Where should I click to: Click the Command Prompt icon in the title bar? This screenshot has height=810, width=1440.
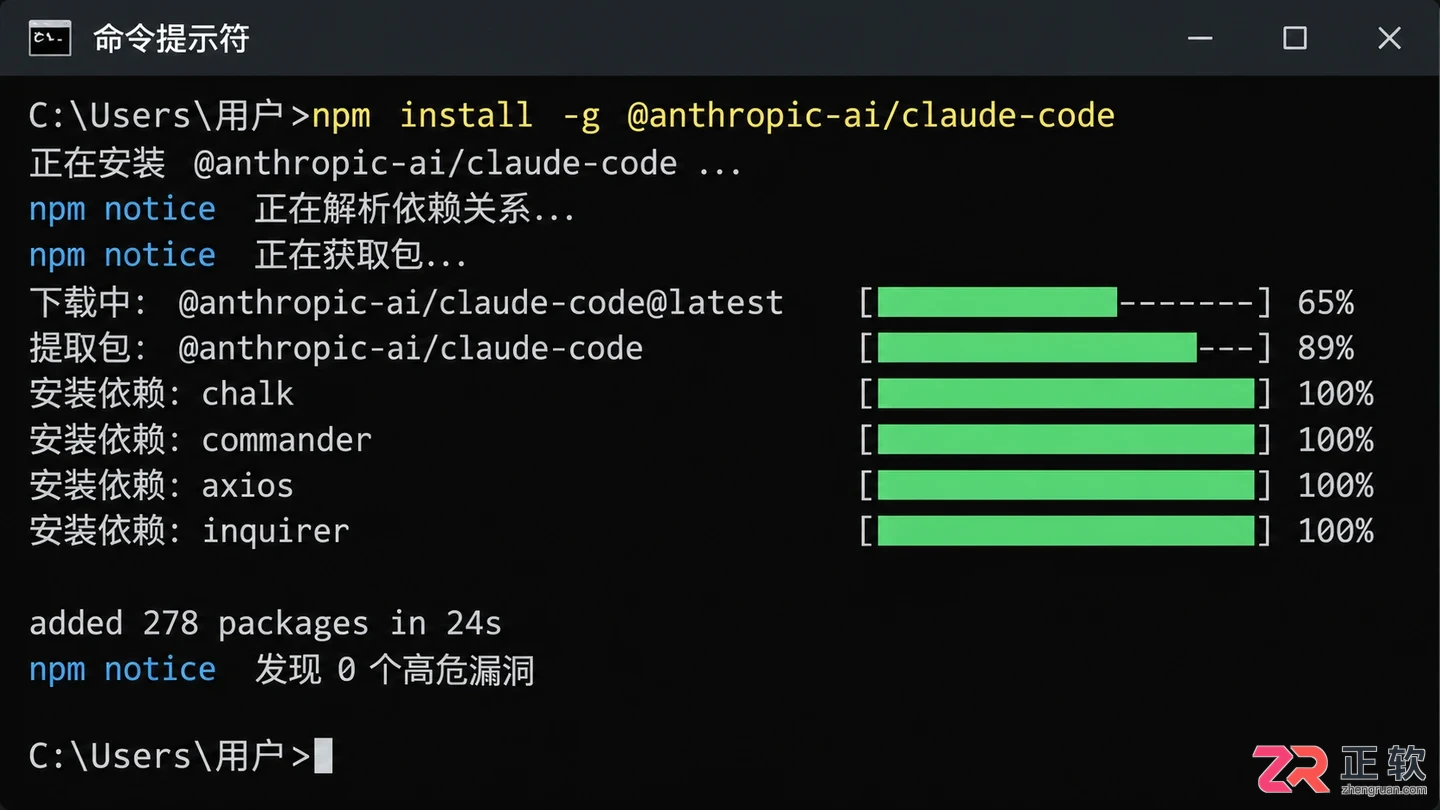pyautogui.click(x=49, y=38)
